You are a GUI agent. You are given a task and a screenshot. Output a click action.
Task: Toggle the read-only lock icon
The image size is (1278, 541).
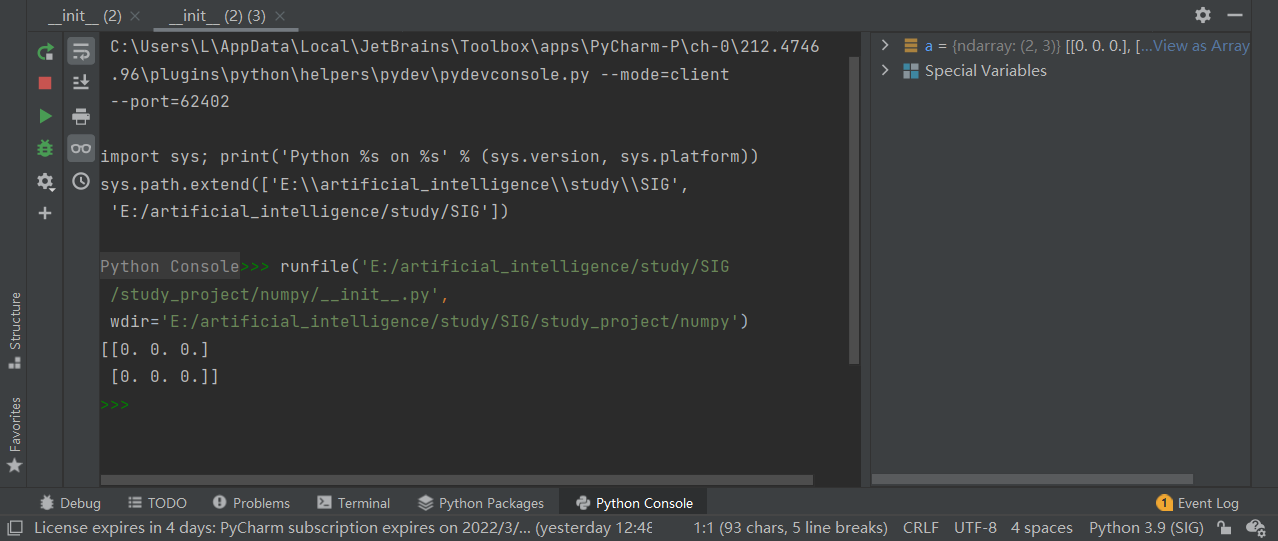1225,528
